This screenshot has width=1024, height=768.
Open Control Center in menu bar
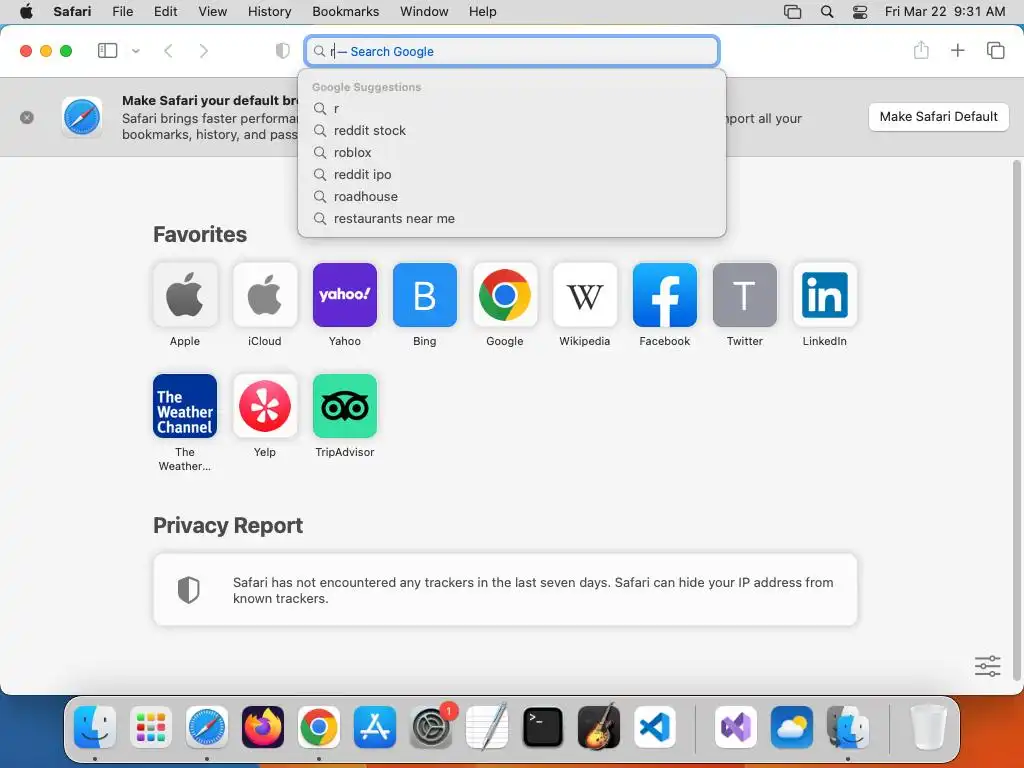860,12
